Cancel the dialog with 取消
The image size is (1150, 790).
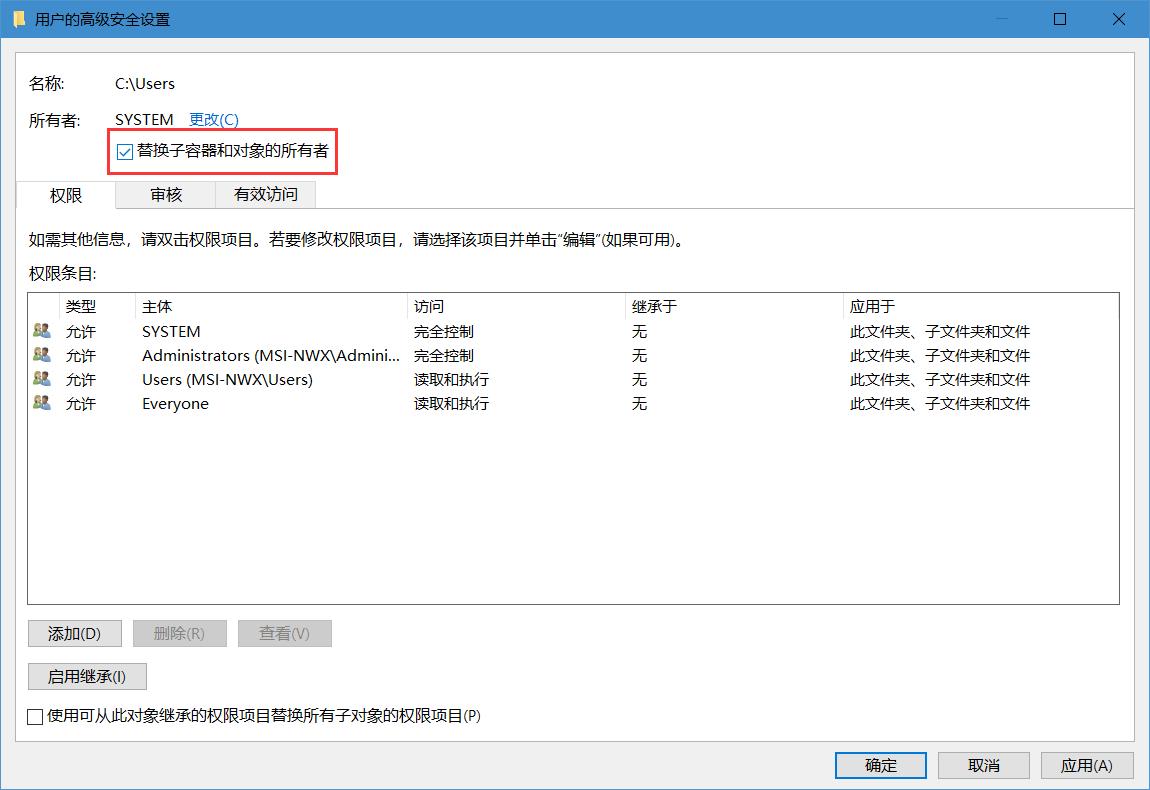click(x=984, y=765)
